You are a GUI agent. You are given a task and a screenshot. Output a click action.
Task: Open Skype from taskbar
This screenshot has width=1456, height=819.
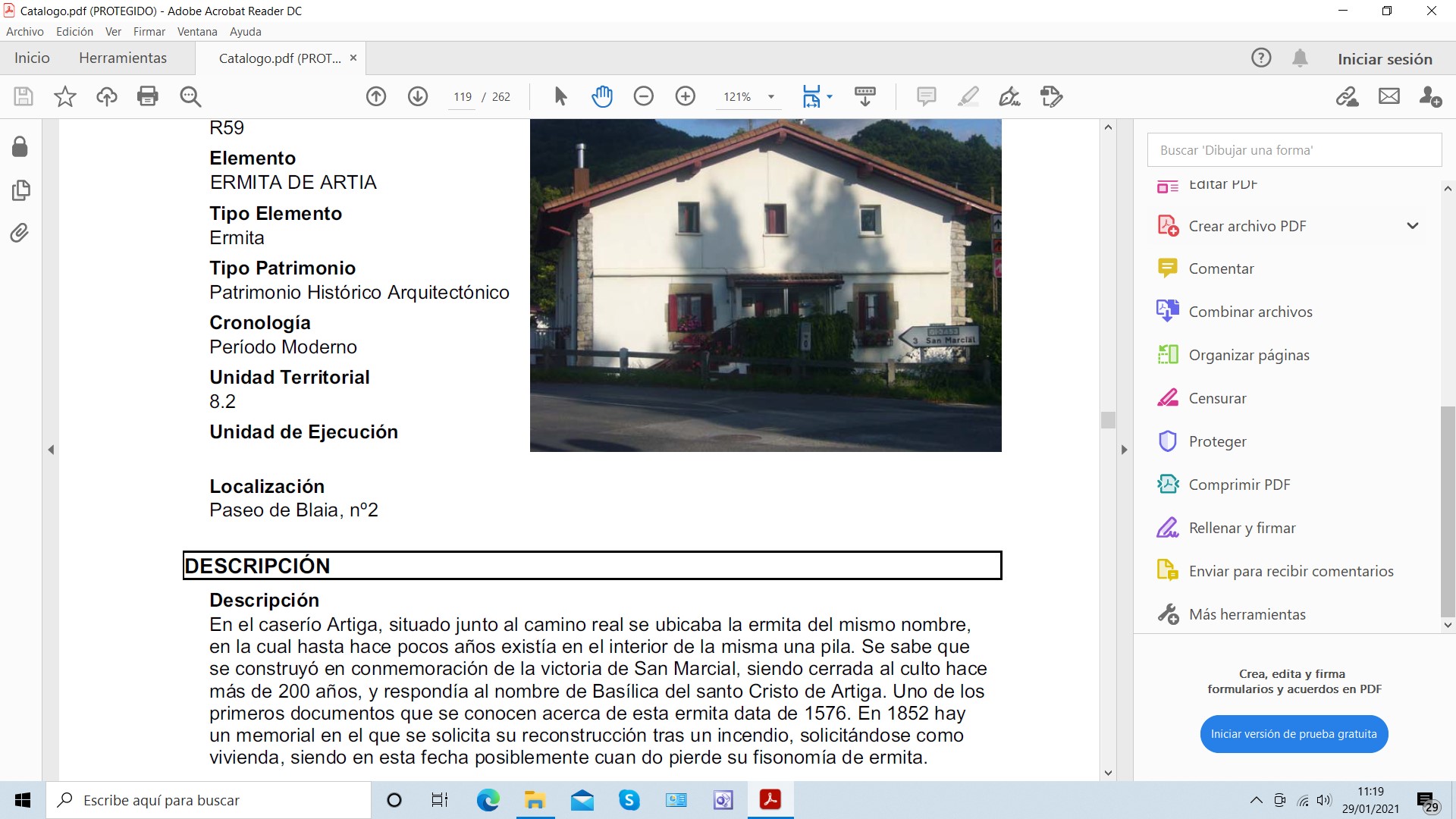coord(629,800)
